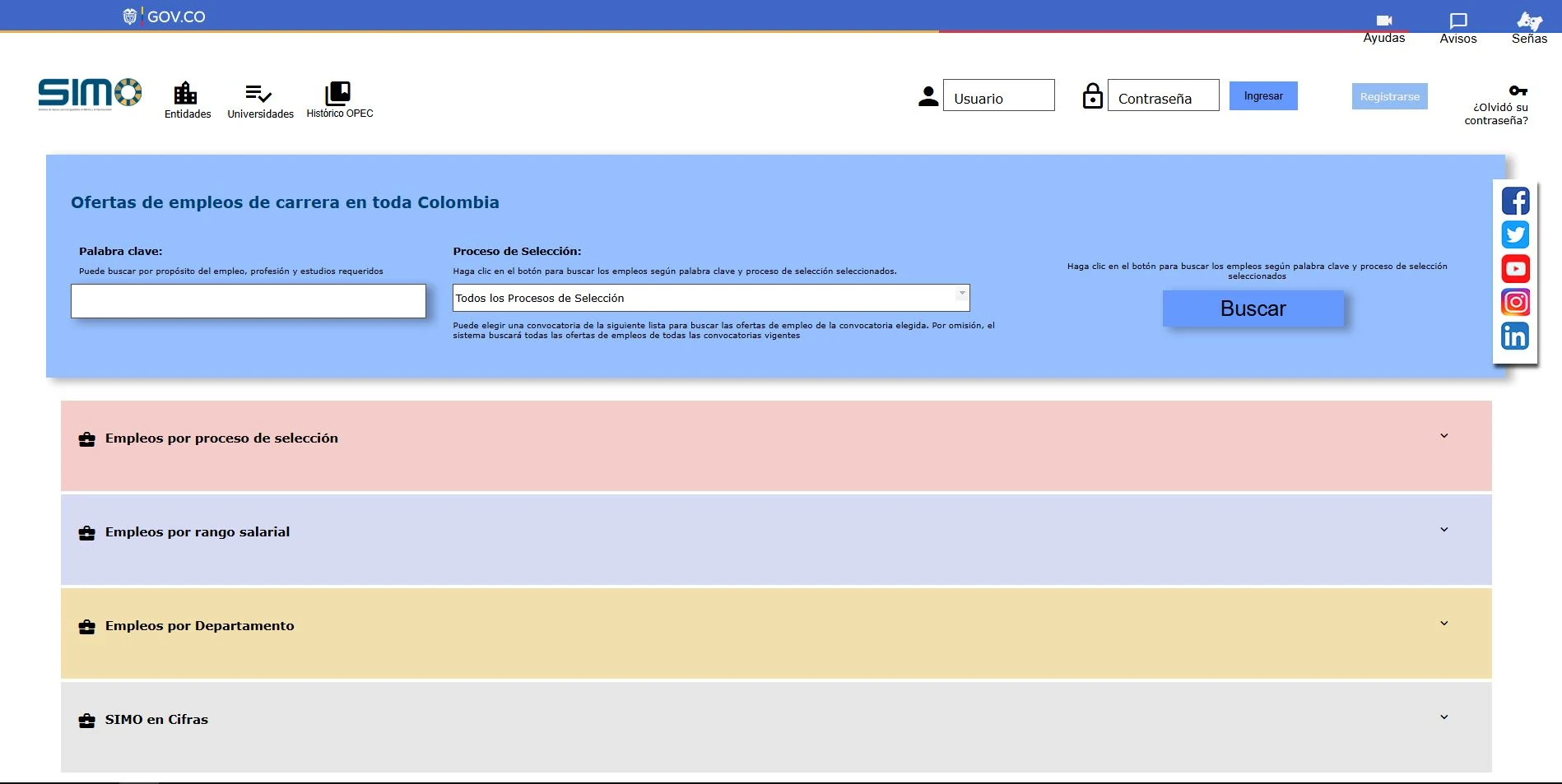This screenshot has width=1562, height=784.
Task: Open the Twitter social icon
Action: click(1515, 234)
